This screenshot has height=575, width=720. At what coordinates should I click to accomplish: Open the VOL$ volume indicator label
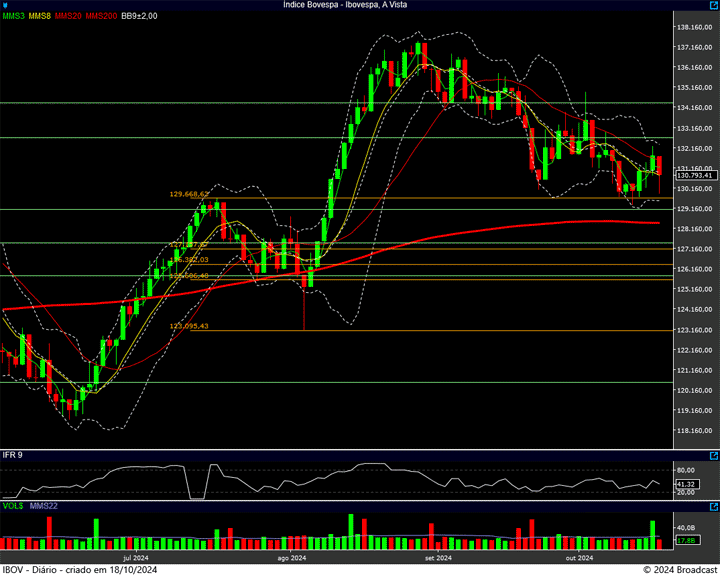point(12,506)
